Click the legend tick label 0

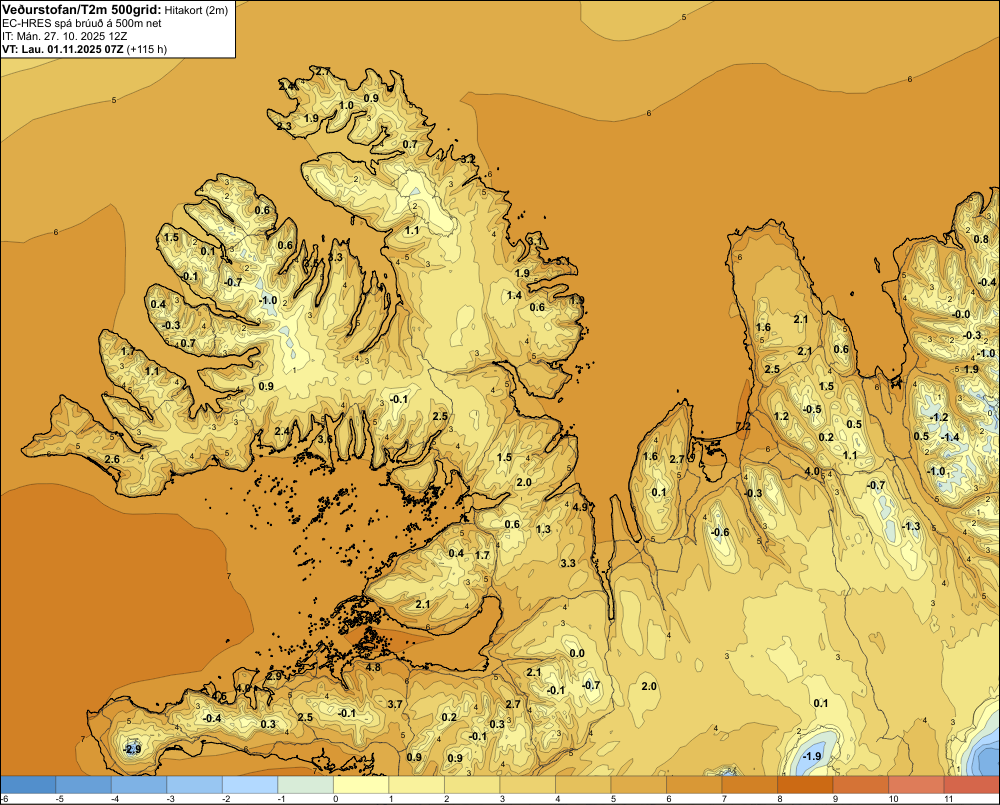click(335, 799)
